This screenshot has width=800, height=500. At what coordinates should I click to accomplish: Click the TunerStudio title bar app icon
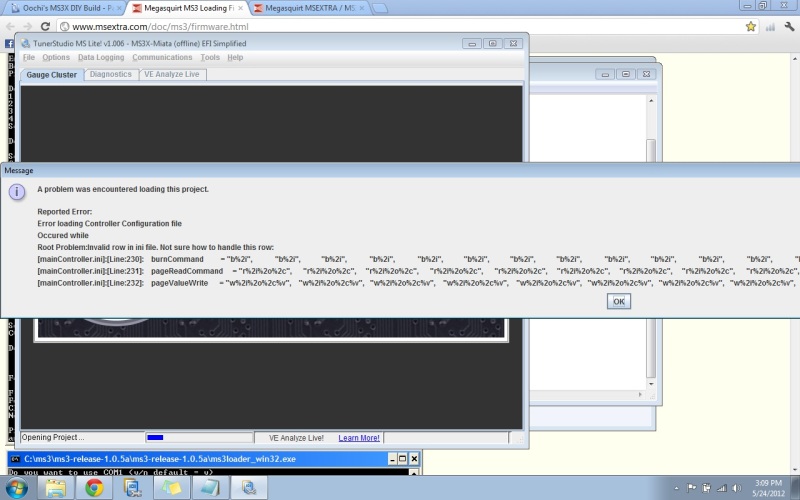click(x=26, y=43)
